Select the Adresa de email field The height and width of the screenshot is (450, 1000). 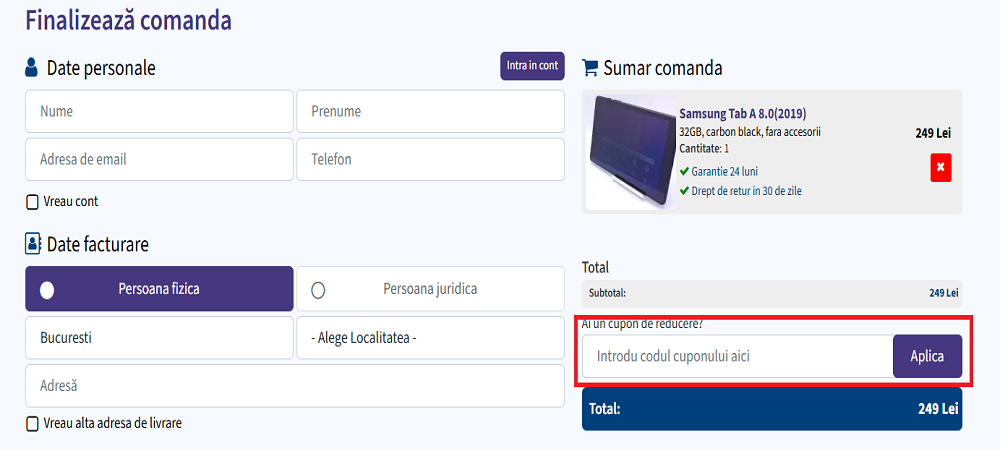(159, 160)
